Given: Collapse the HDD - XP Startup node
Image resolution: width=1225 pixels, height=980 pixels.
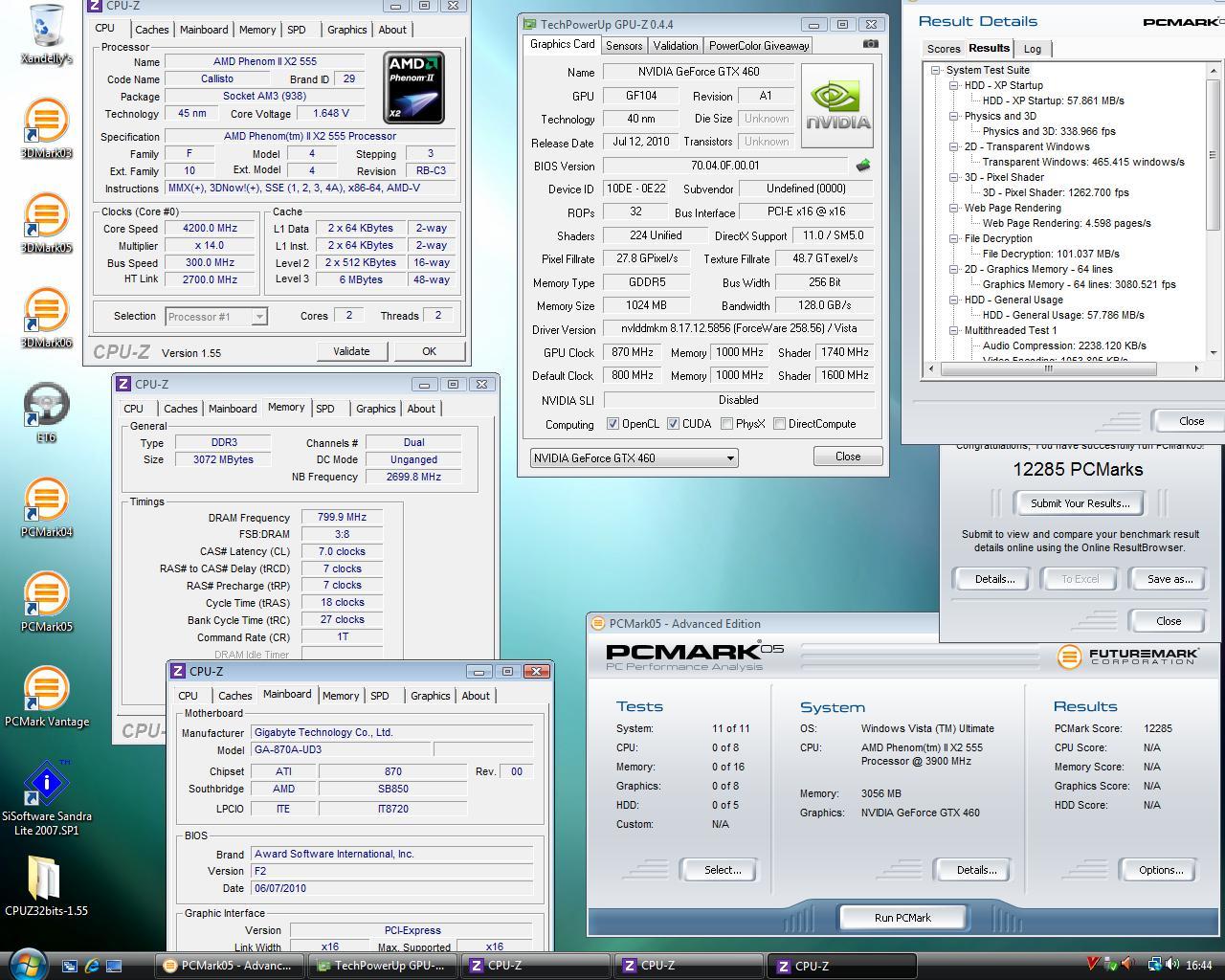Looking at the screenshot, I should [954, 85].
